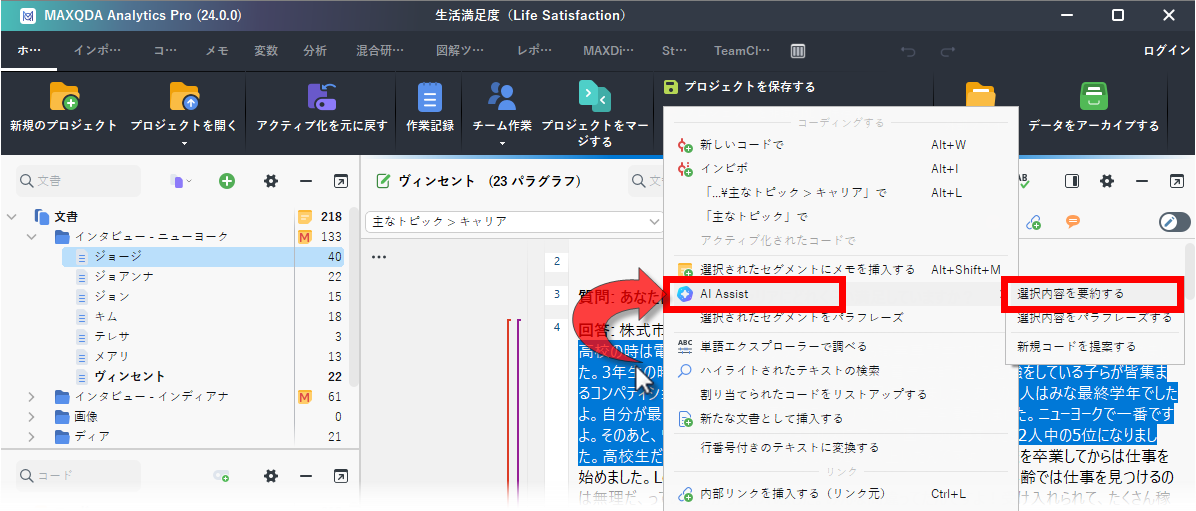The width and height of the screenshot is (1196, 511).
Task: Click the orange comment bubble icon
Action: click(x=1073, y=222)
